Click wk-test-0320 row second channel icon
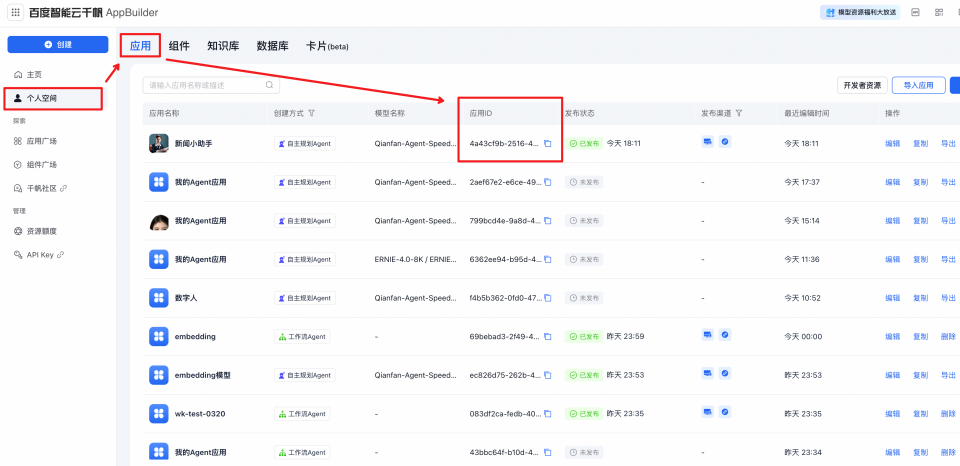 click(725, 412)
